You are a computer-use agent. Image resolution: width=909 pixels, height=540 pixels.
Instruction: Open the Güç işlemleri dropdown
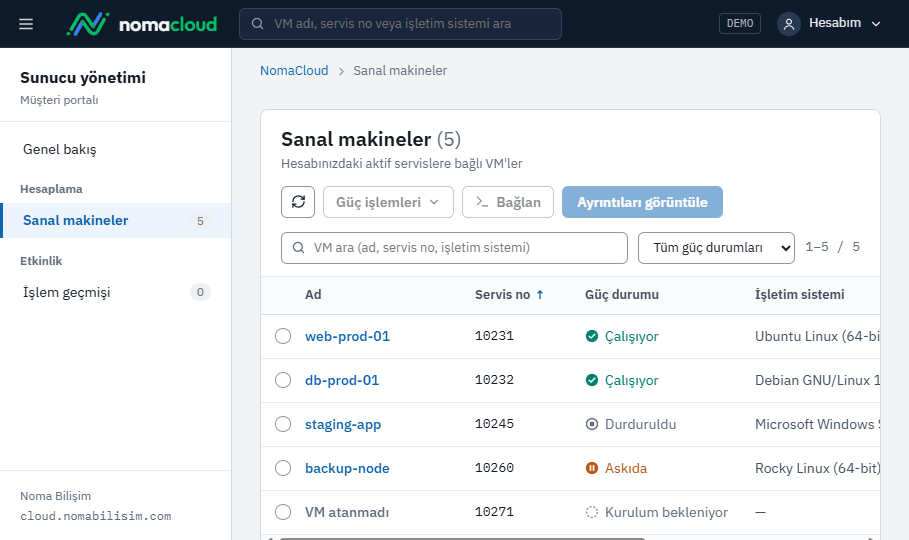pyautogui.click(x=388, y=202)
